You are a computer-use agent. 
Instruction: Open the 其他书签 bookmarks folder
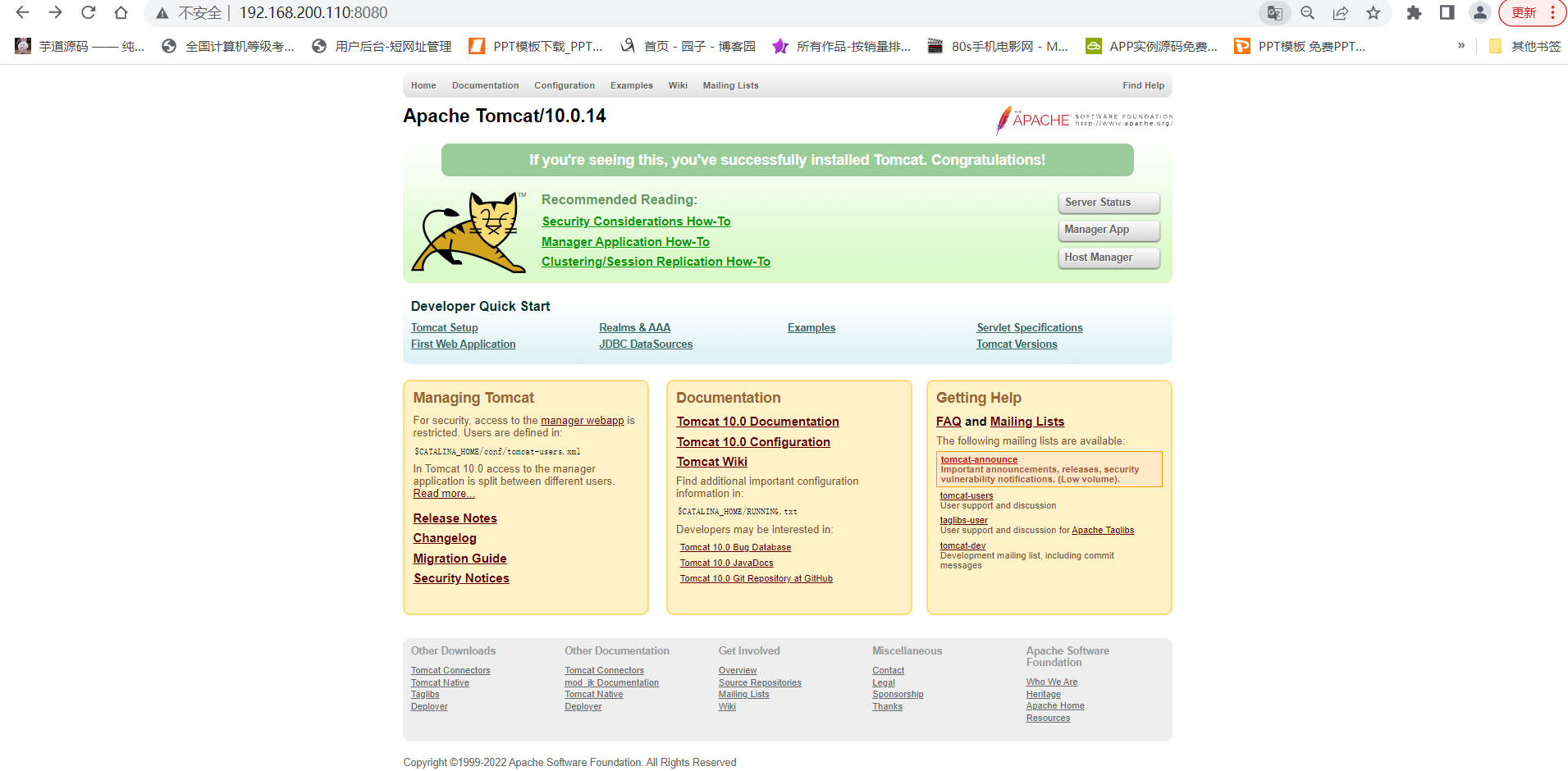point(1525,46)
